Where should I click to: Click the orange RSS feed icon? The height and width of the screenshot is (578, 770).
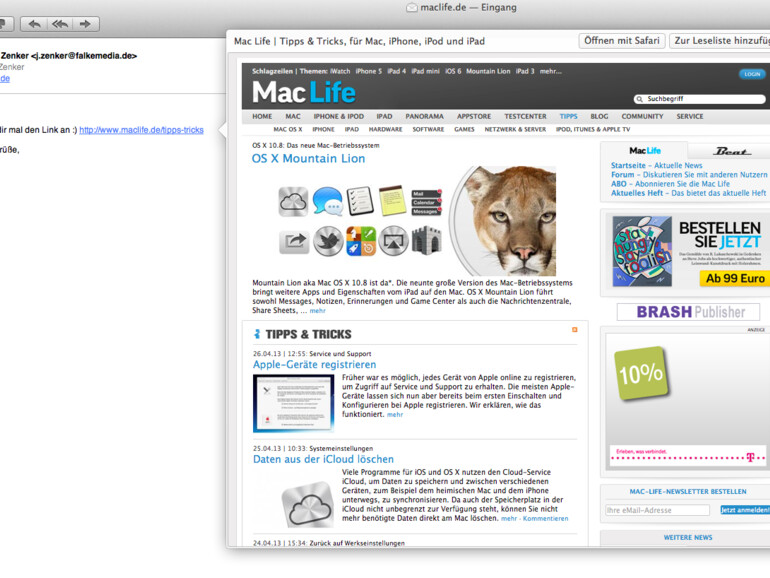[x=575, y=330]
